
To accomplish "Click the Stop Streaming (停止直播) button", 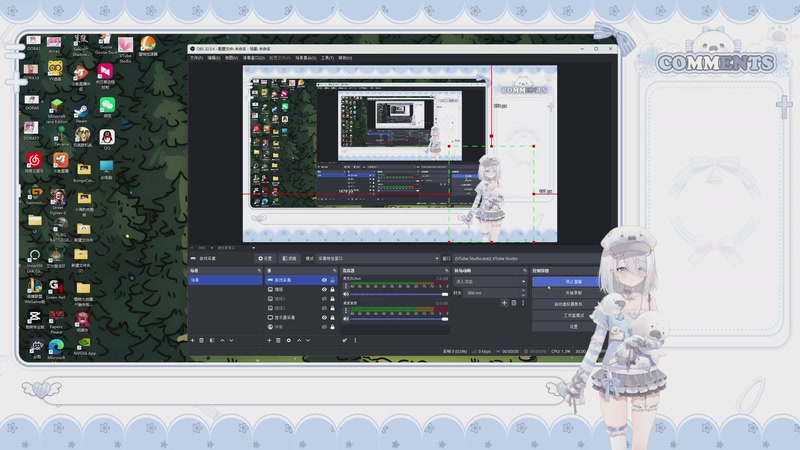I will tap(565, 282).
